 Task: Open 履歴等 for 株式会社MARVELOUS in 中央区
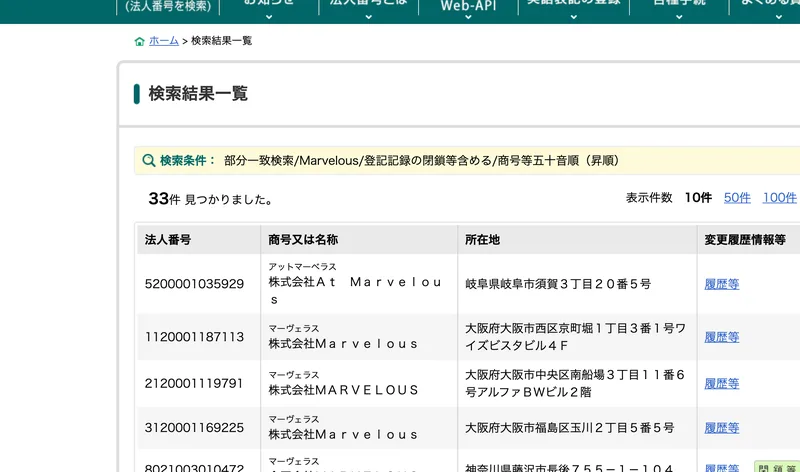pyautogui.click(x=721, y=384)
